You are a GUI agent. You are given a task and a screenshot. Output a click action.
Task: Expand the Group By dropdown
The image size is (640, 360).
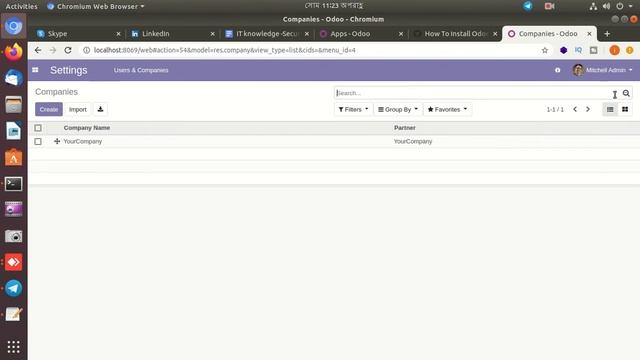(x=398, y=109)
